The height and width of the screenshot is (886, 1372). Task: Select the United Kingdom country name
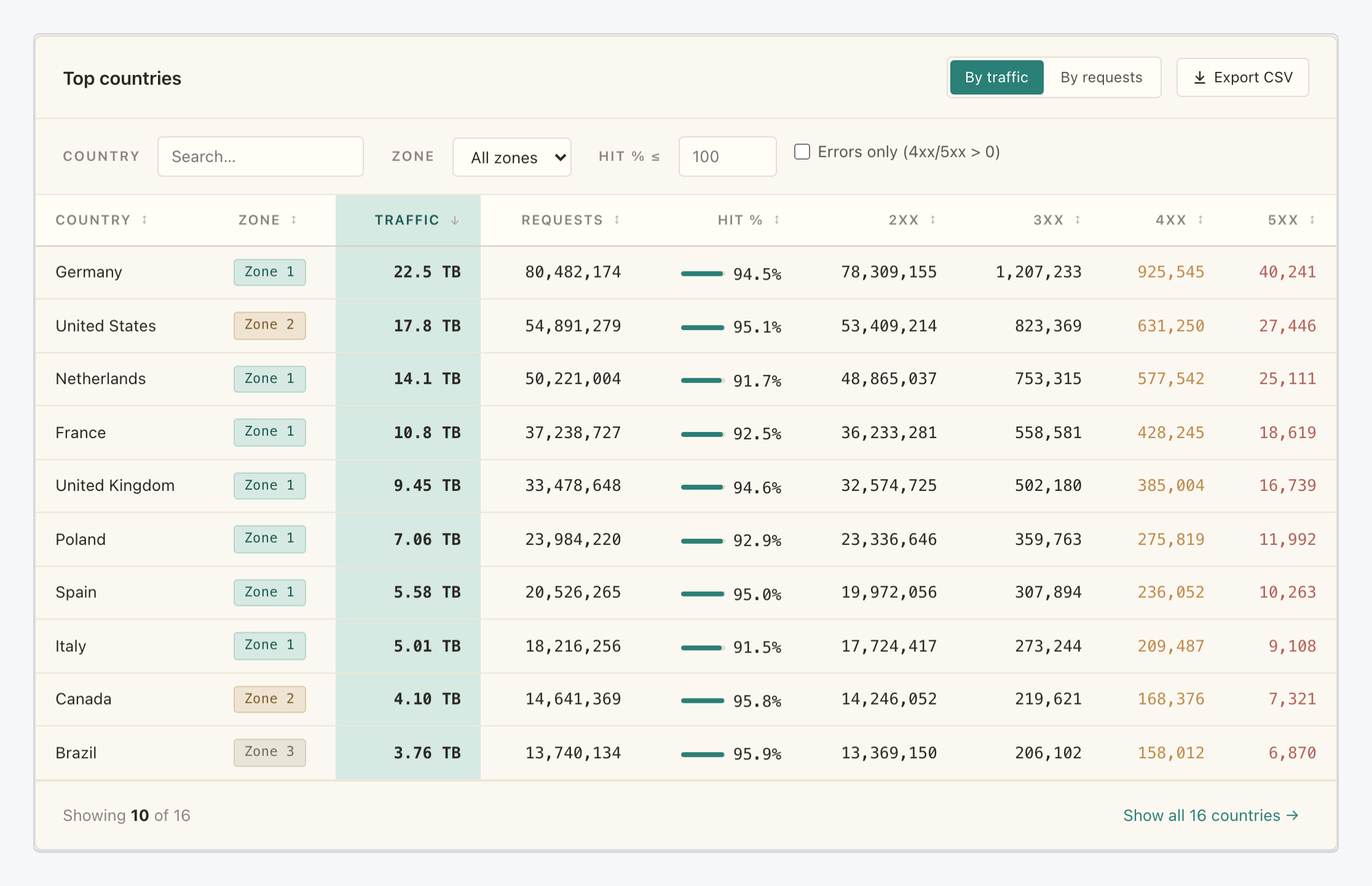[115, 486]
